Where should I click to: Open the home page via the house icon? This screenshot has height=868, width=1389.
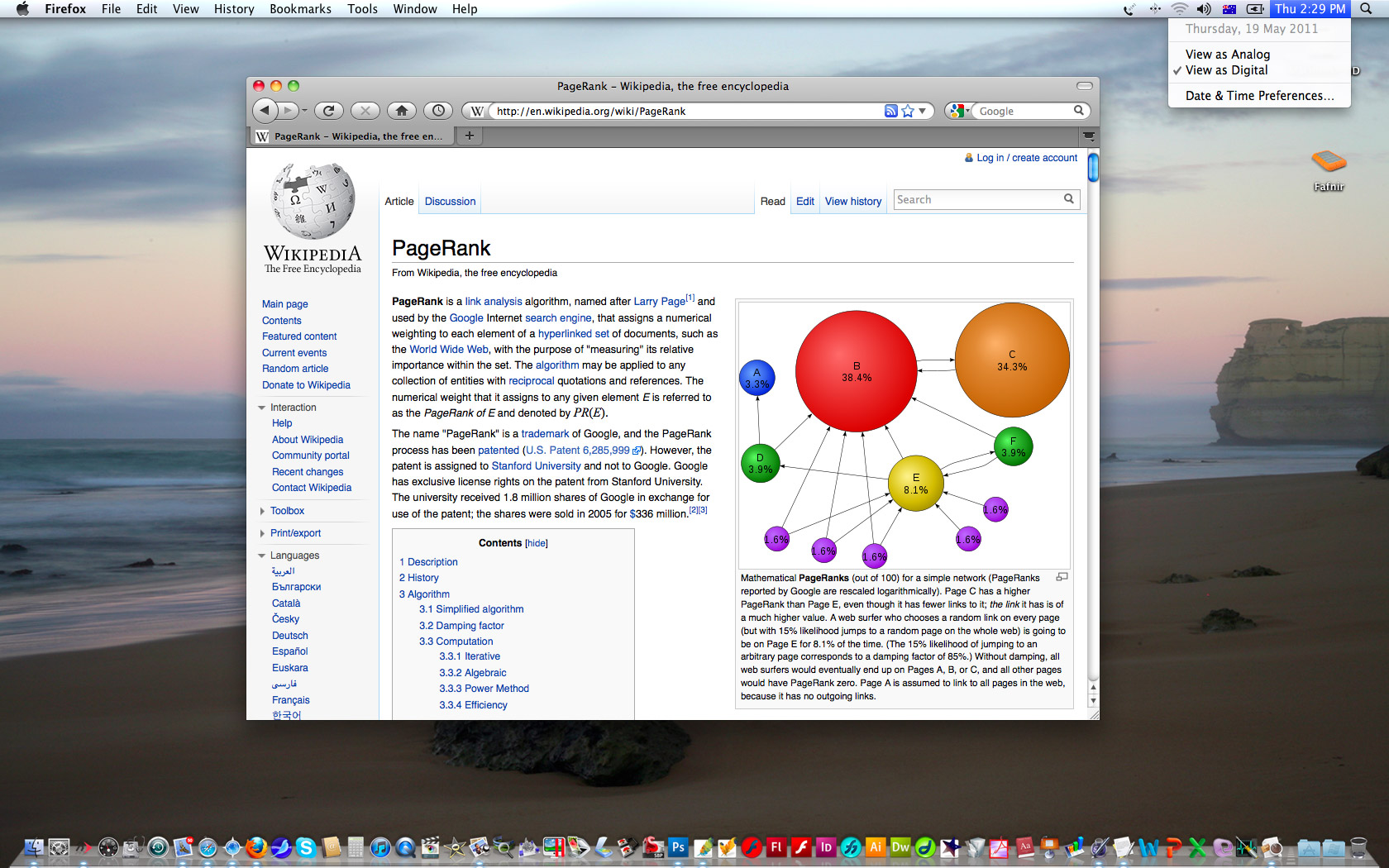click(402, 110)
